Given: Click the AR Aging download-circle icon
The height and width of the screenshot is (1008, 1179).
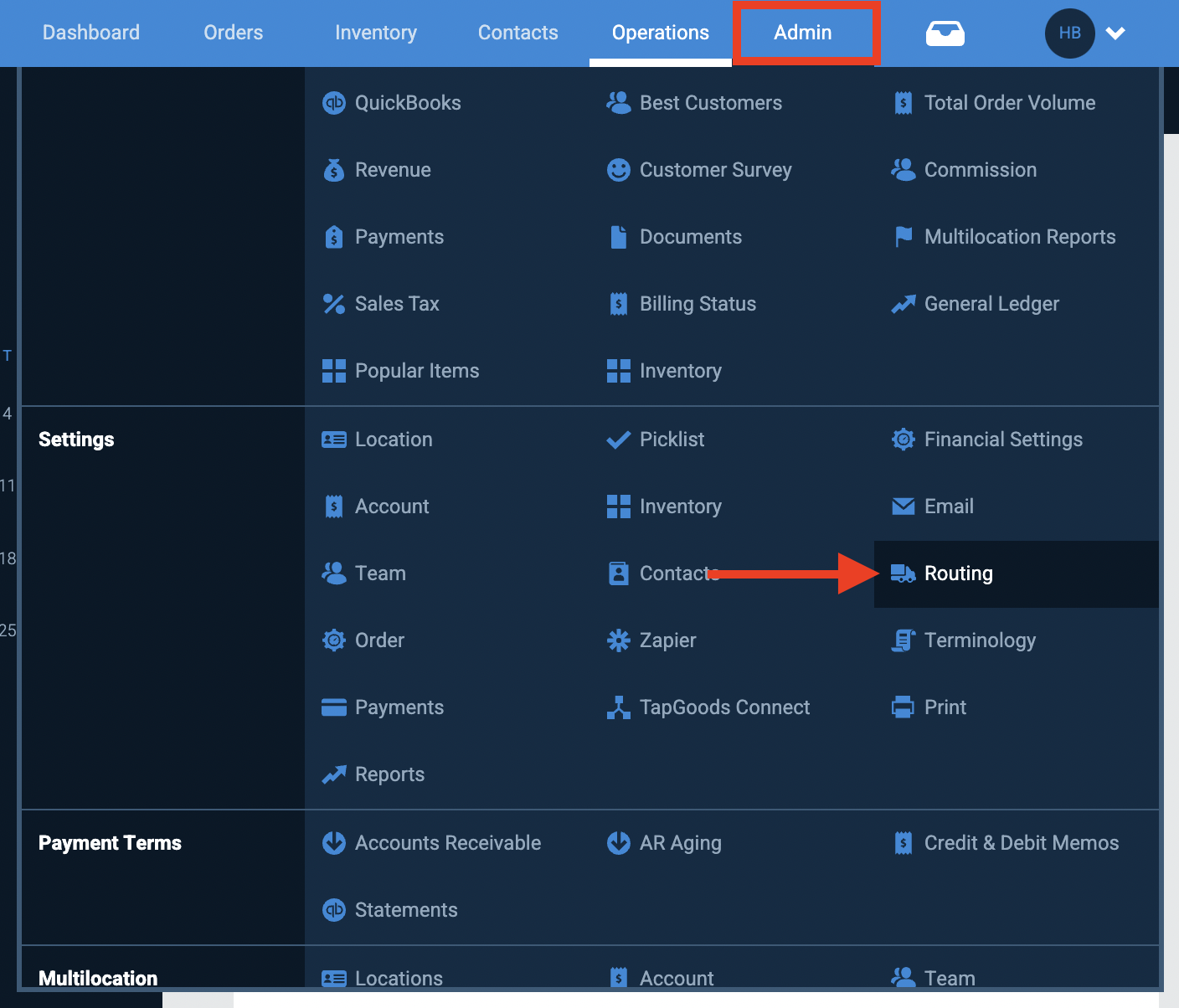Looking at the screenshot, I should 619,843.
